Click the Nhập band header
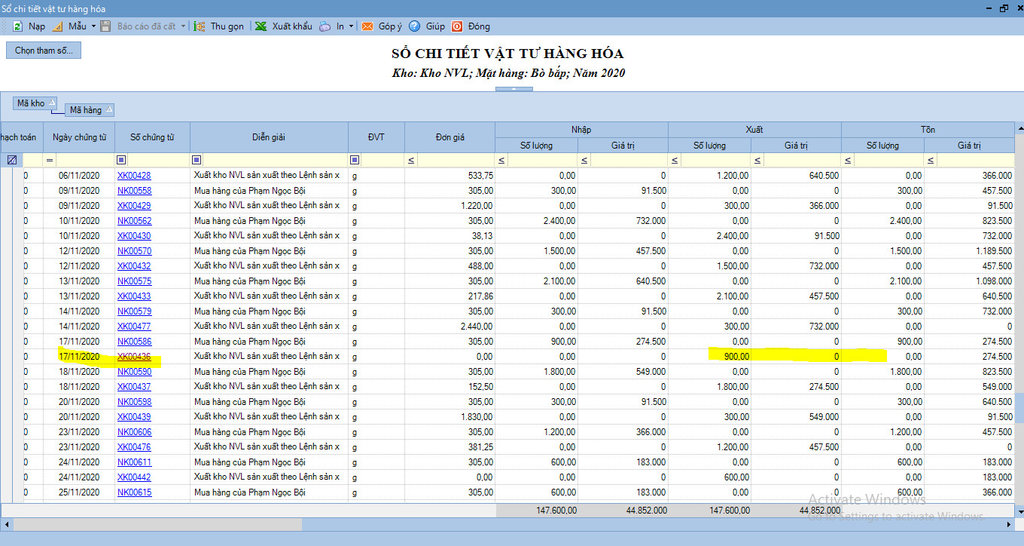The height and width of the screenshot is (546, 1024). 581,129
